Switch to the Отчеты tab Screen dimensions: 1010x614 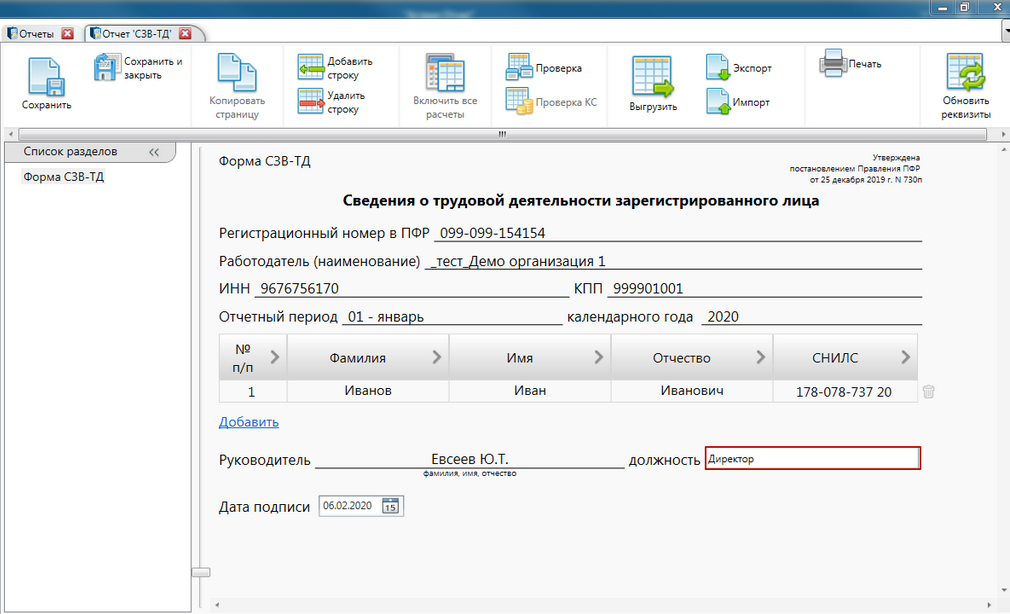click(x=37, y=34)
